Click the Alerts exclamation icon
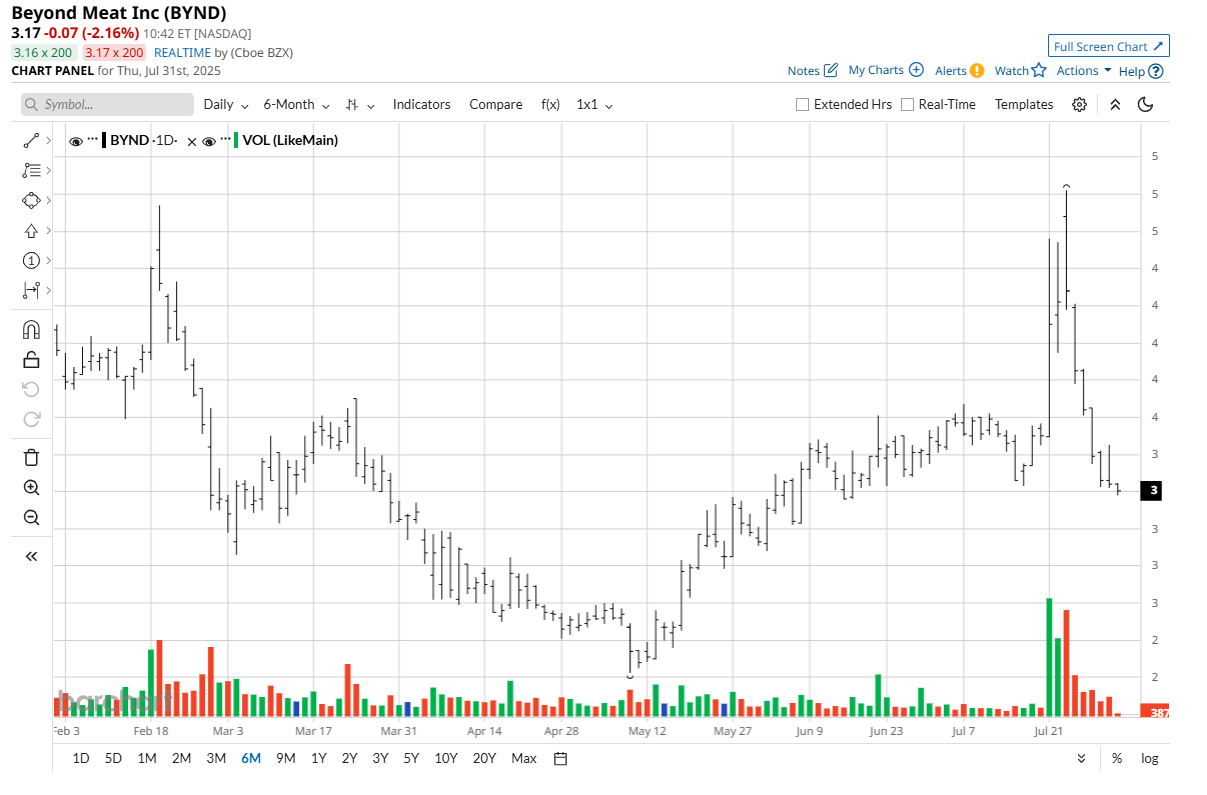Screen dimensions: 1207x795 [x=977, y=71]
